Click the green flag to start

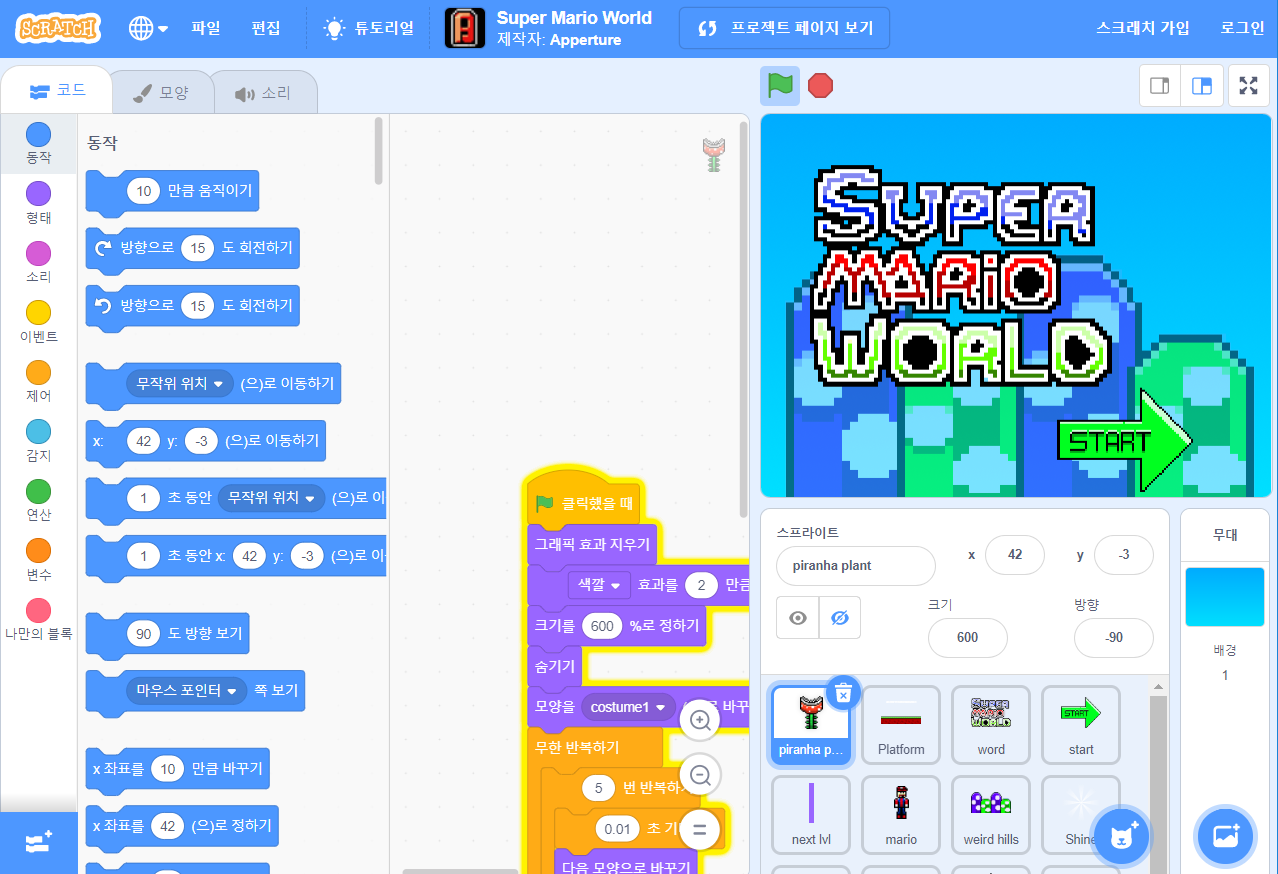point(780,86)
